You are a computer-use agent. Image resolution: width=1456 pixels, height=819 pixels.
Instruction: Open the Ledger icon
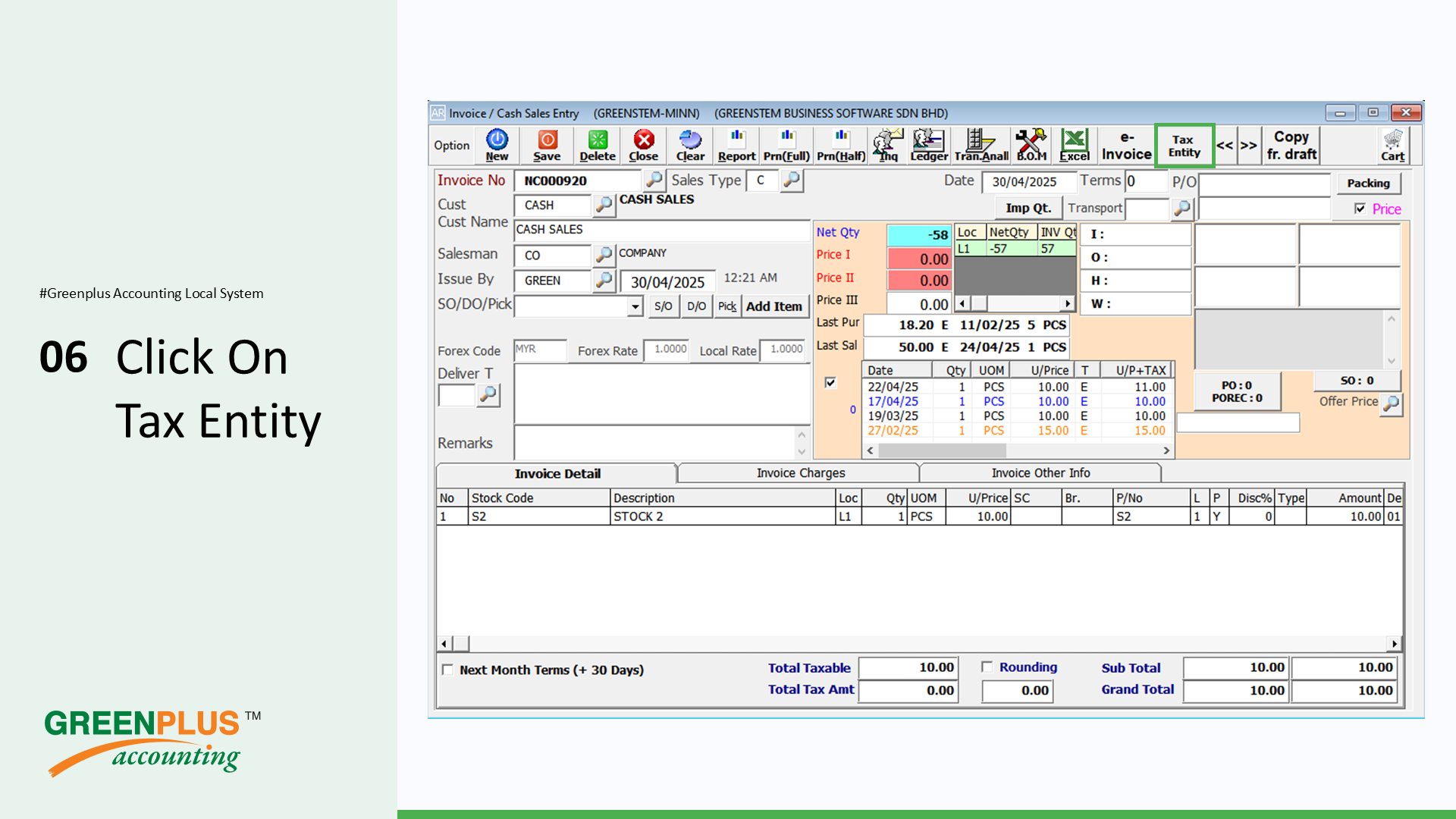(929, 145)
